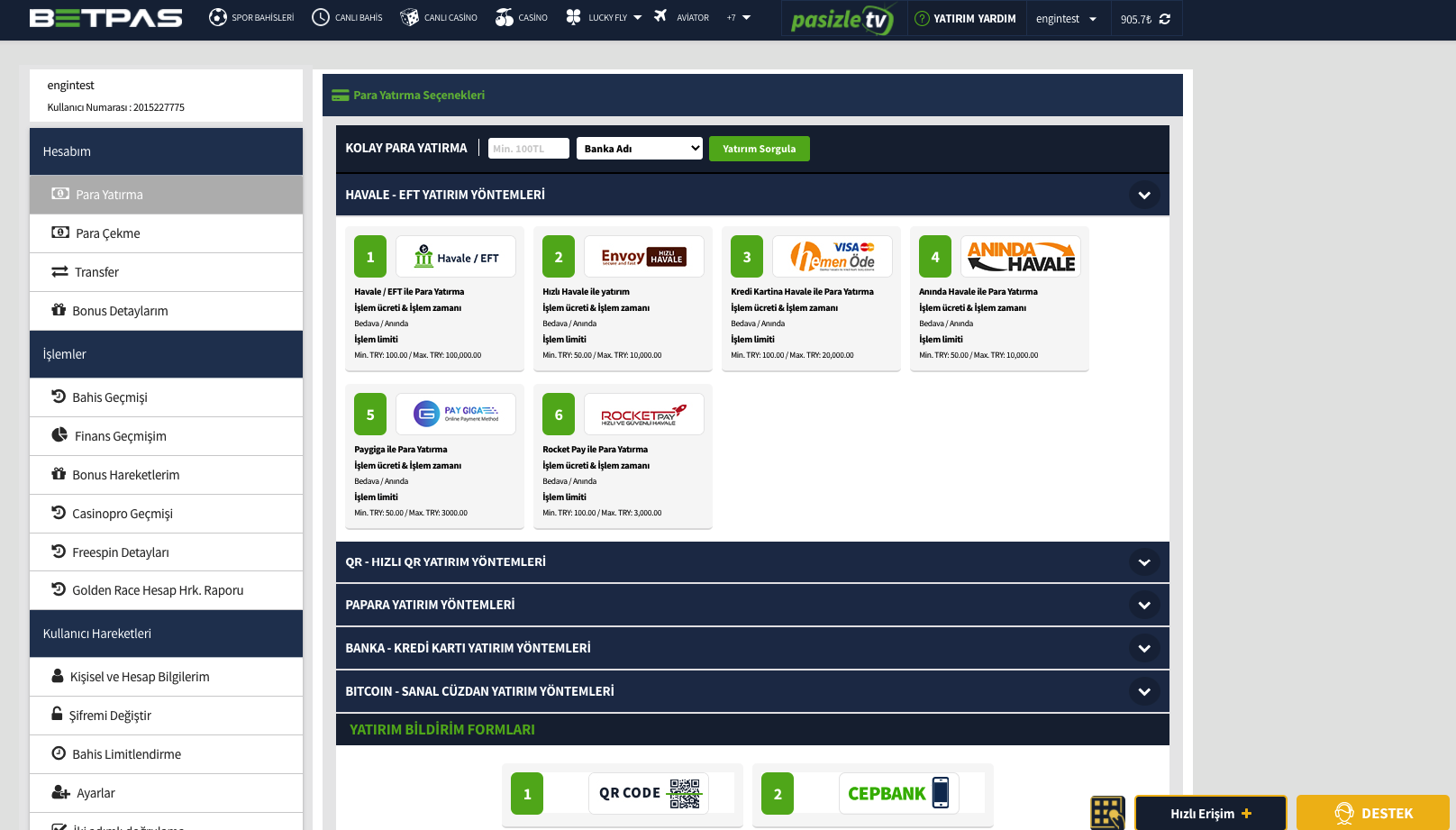Screen dimensions: 1456x830
Task: Open Spor Bahisleri from top navigation
Action: coord(251,17)
